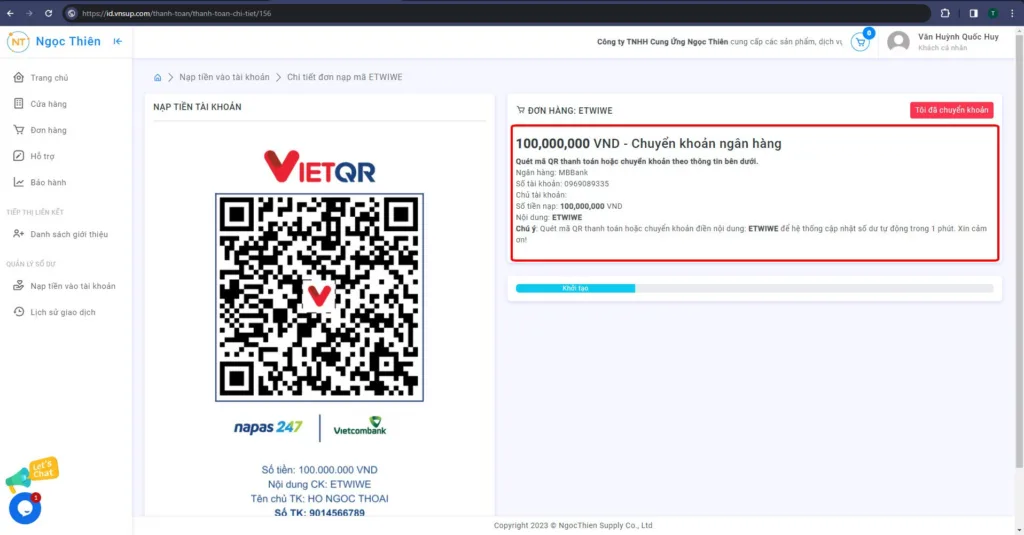Click the NẠP TIỀN TÀI KHOẢN panel heading
This screenshot has width=1024, height=535.
pyautogui.click(x=197, y=107)
